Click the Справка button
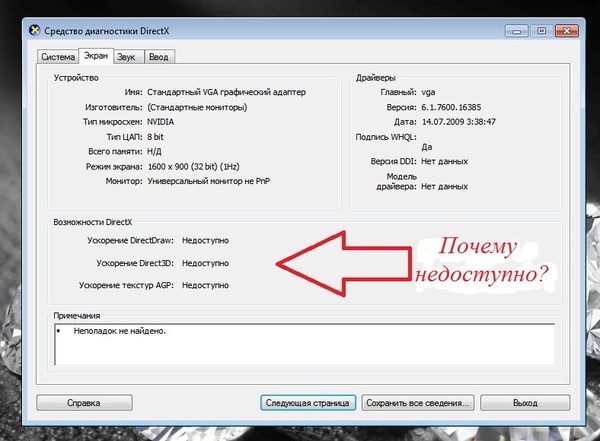Image resolution: width=600 pixels, height=441 pixels. 84,403
